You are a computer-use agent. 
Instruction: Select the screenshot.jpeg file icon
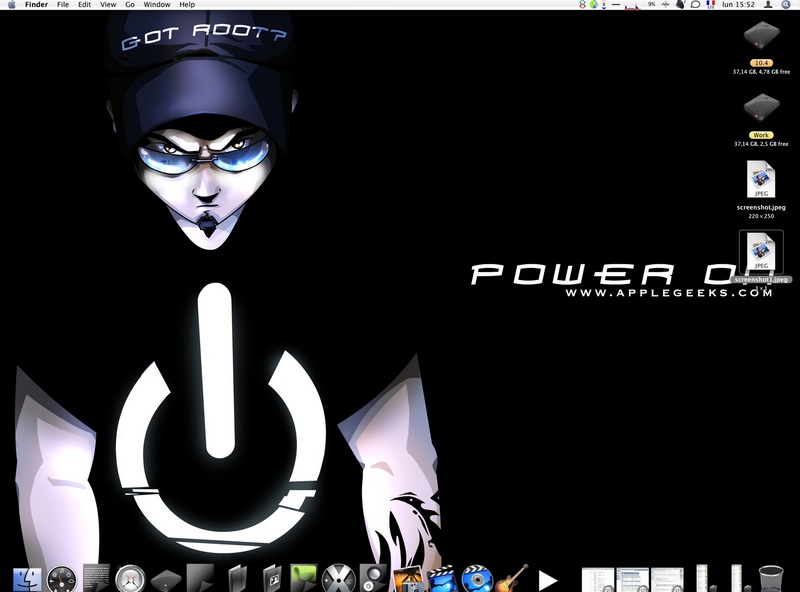click(761, 180)
